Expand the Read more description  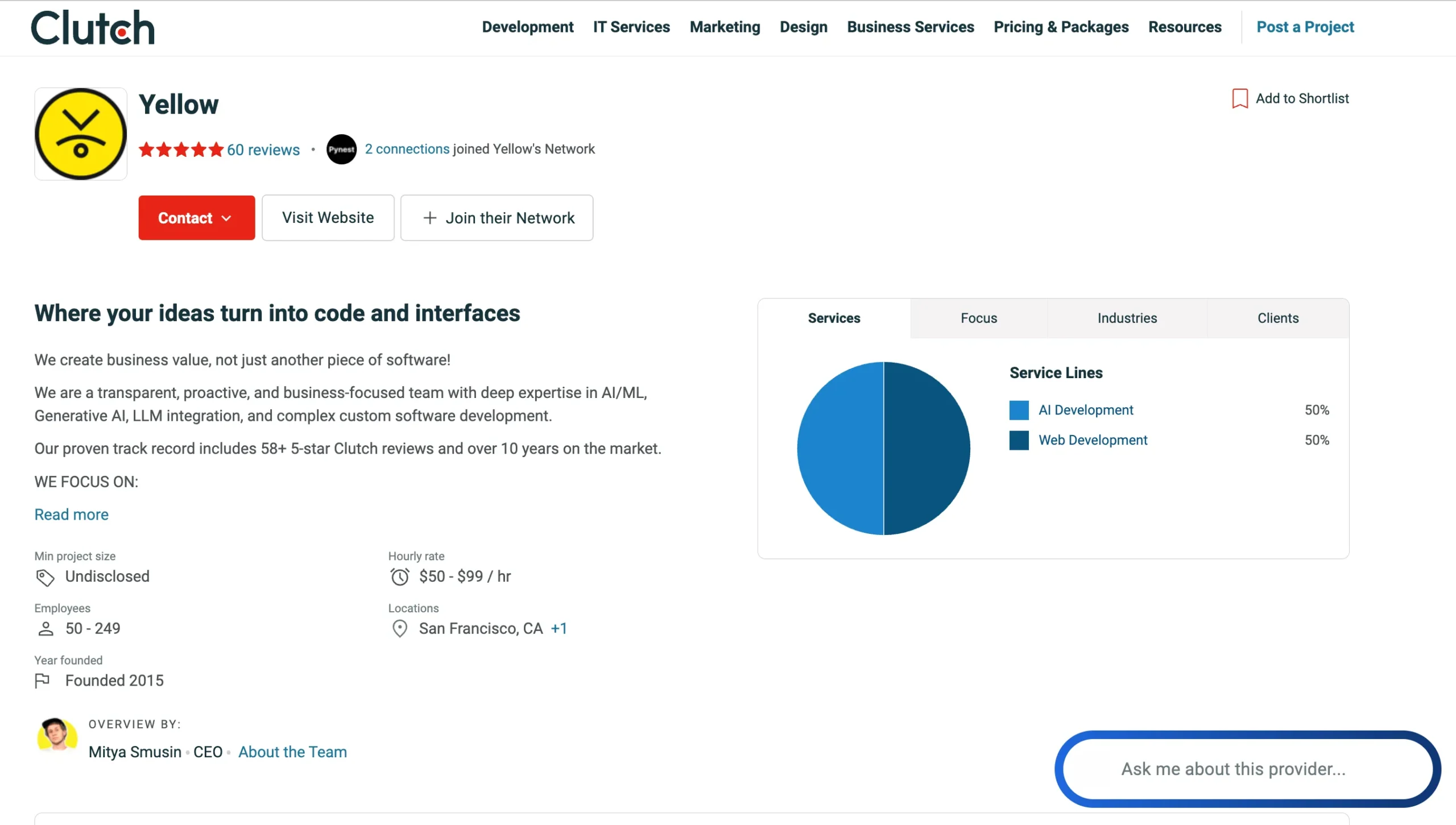[x=71, y=515]
